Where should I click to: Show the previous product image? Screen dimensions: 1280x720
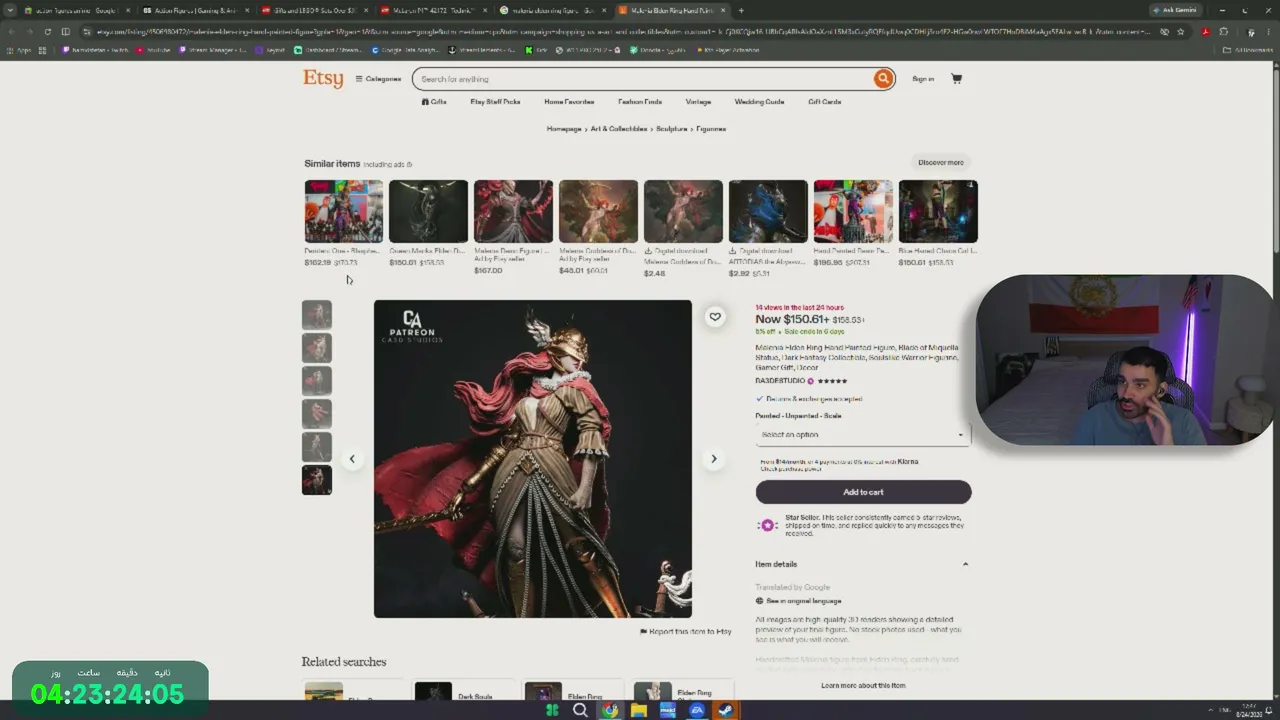click(x=352, y=459)
